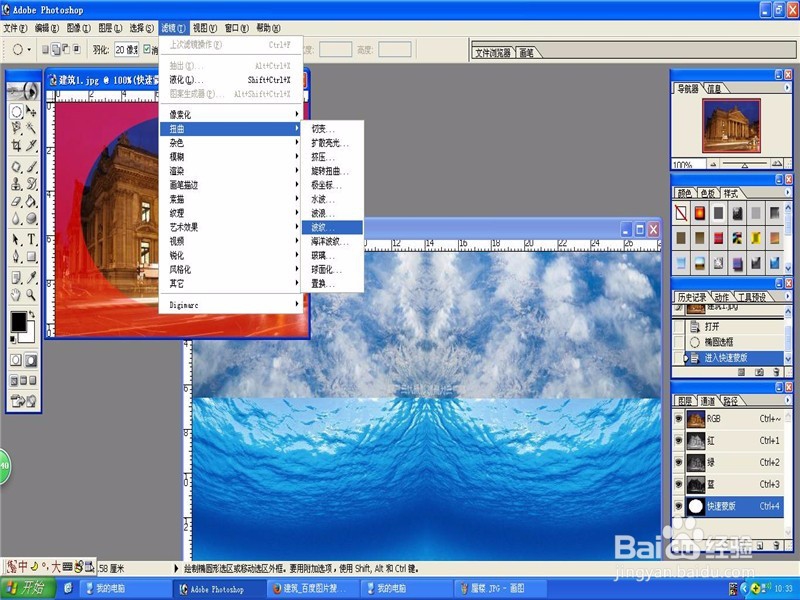The width and height of the screenshot is (800, 600).
Task: Switch to 屋檐.JPG - 画图 taskbar button
Action: [x=499, y=588]
